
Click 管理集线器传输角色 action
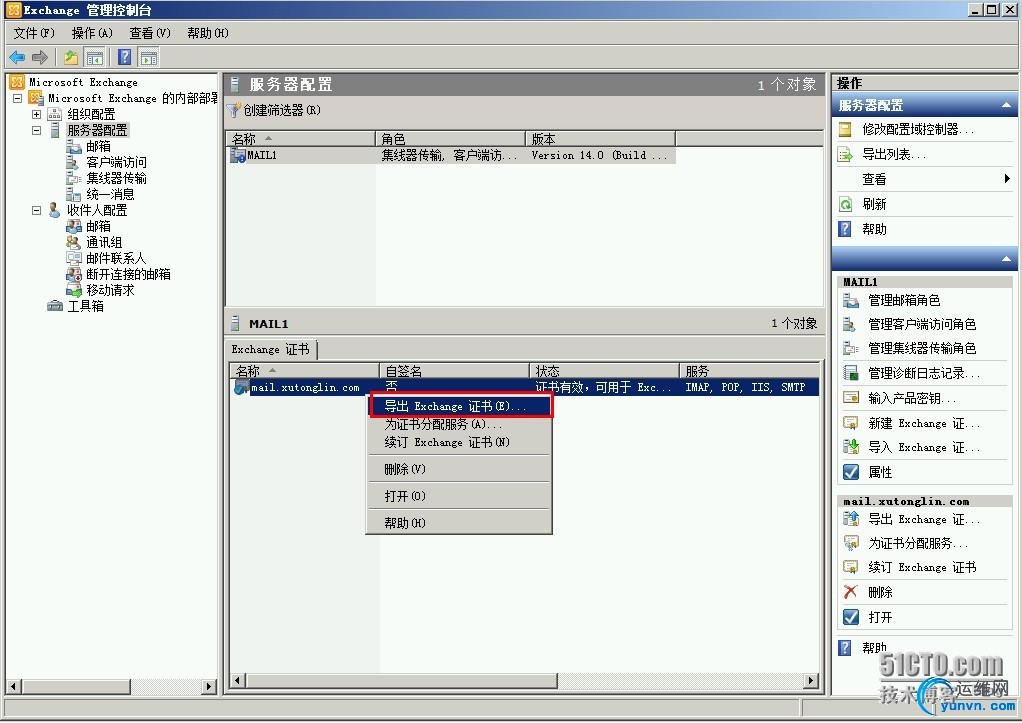pyautogui.click(x=922, y=348)
